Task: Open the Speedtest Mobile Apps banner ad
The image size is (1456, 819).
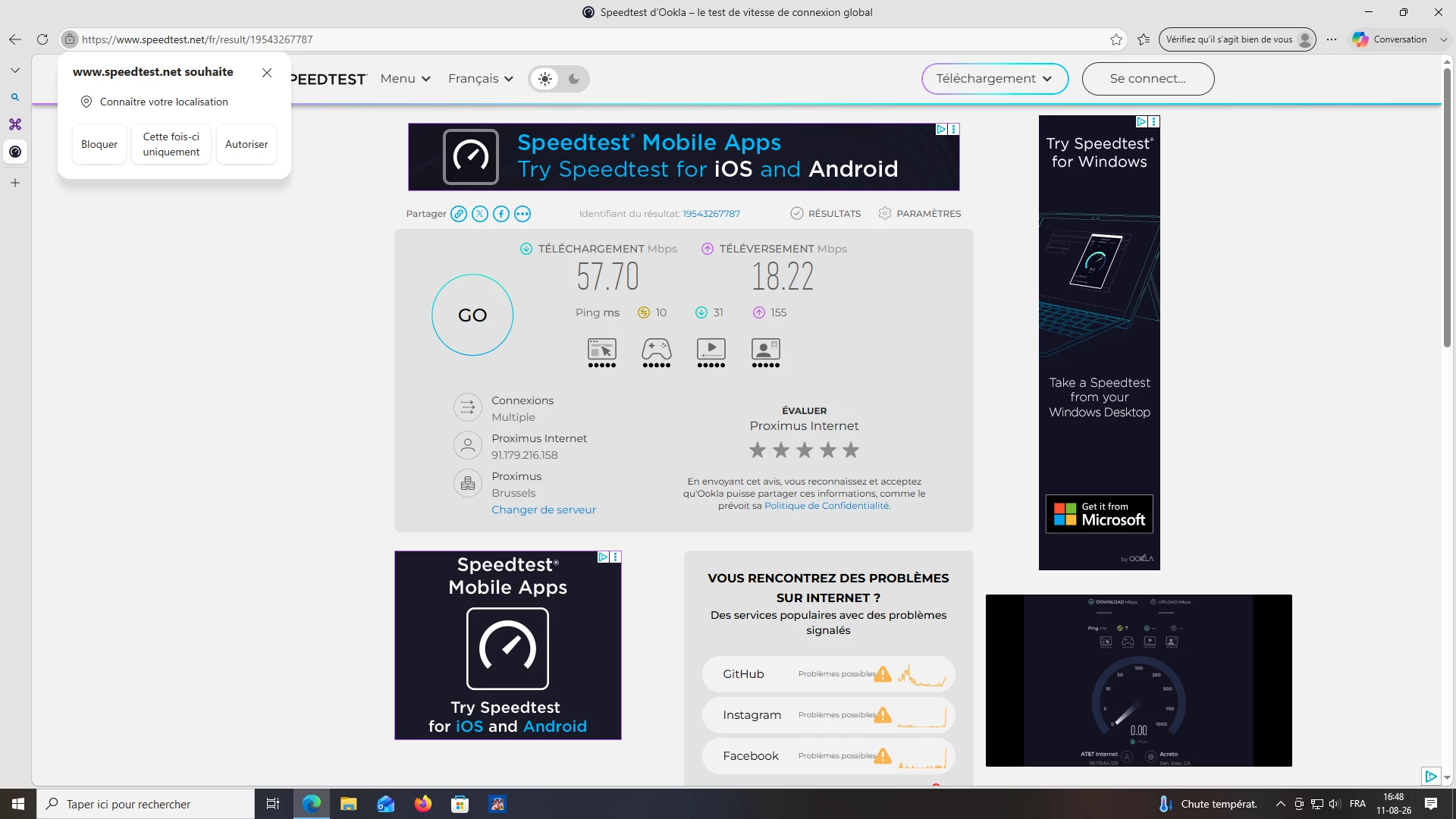Action: click(684, 157)
